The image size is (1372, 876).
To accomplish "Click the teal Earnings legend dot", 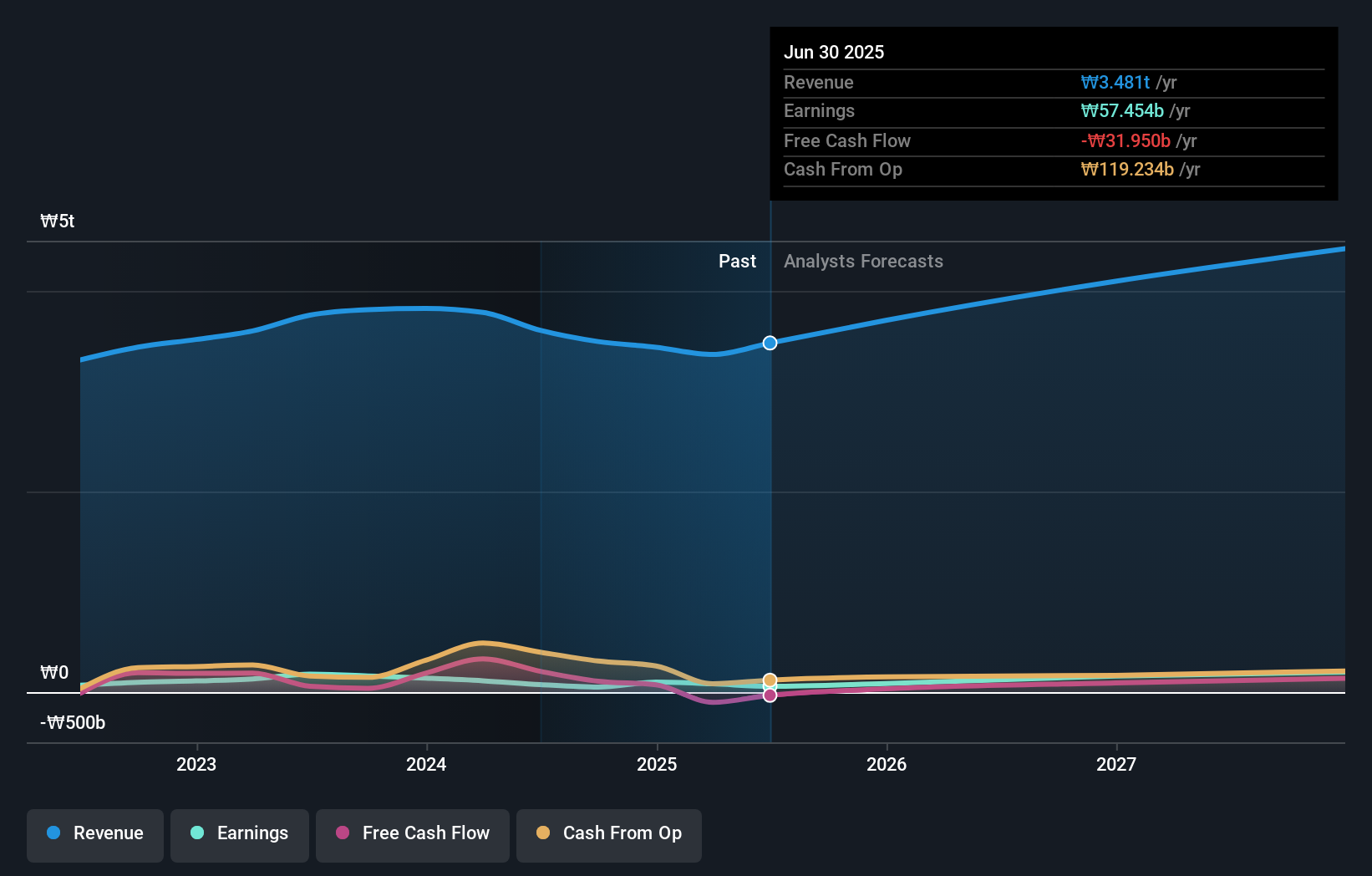I will [196, 833].
